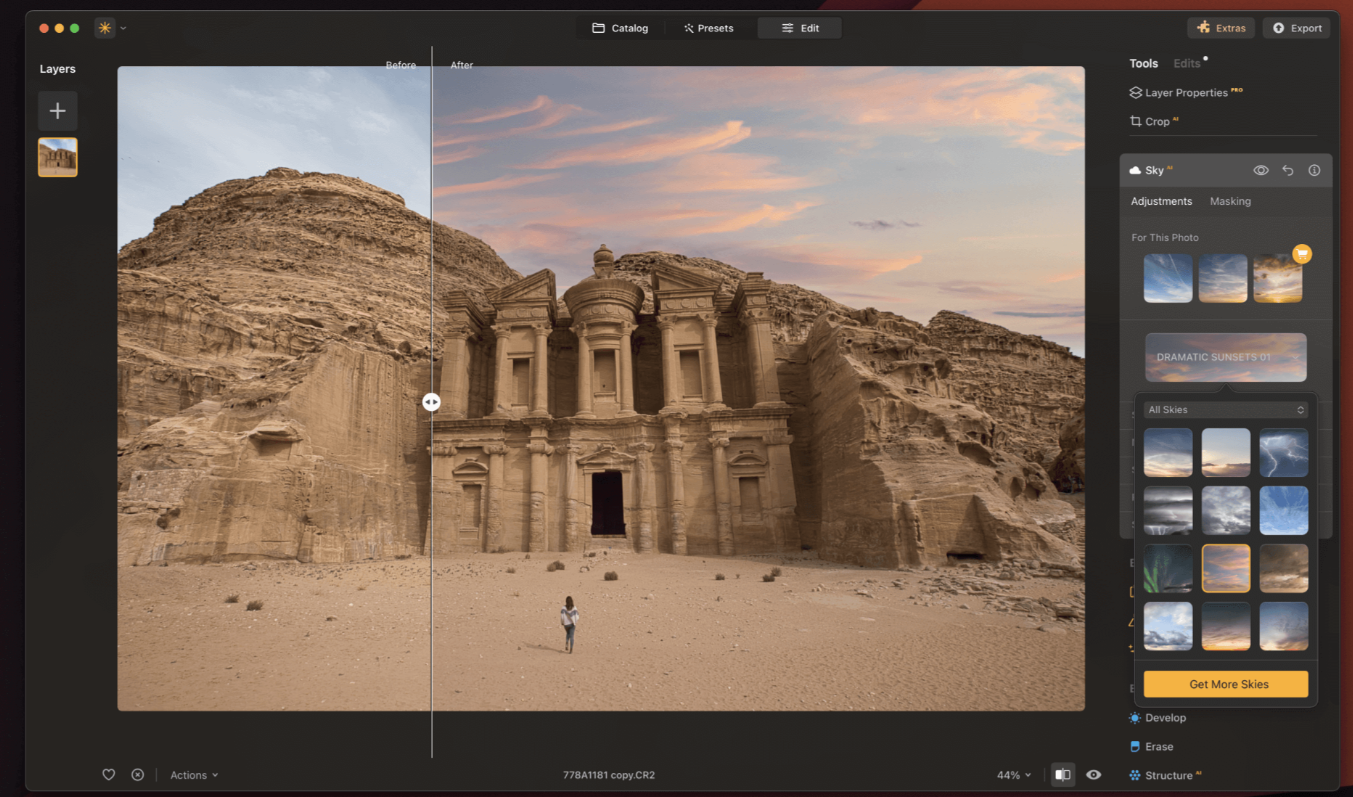Open the Sky tool info icon
This screenshot has width=1353, height=797.
pyautogui.click(x=1314, y=171)
